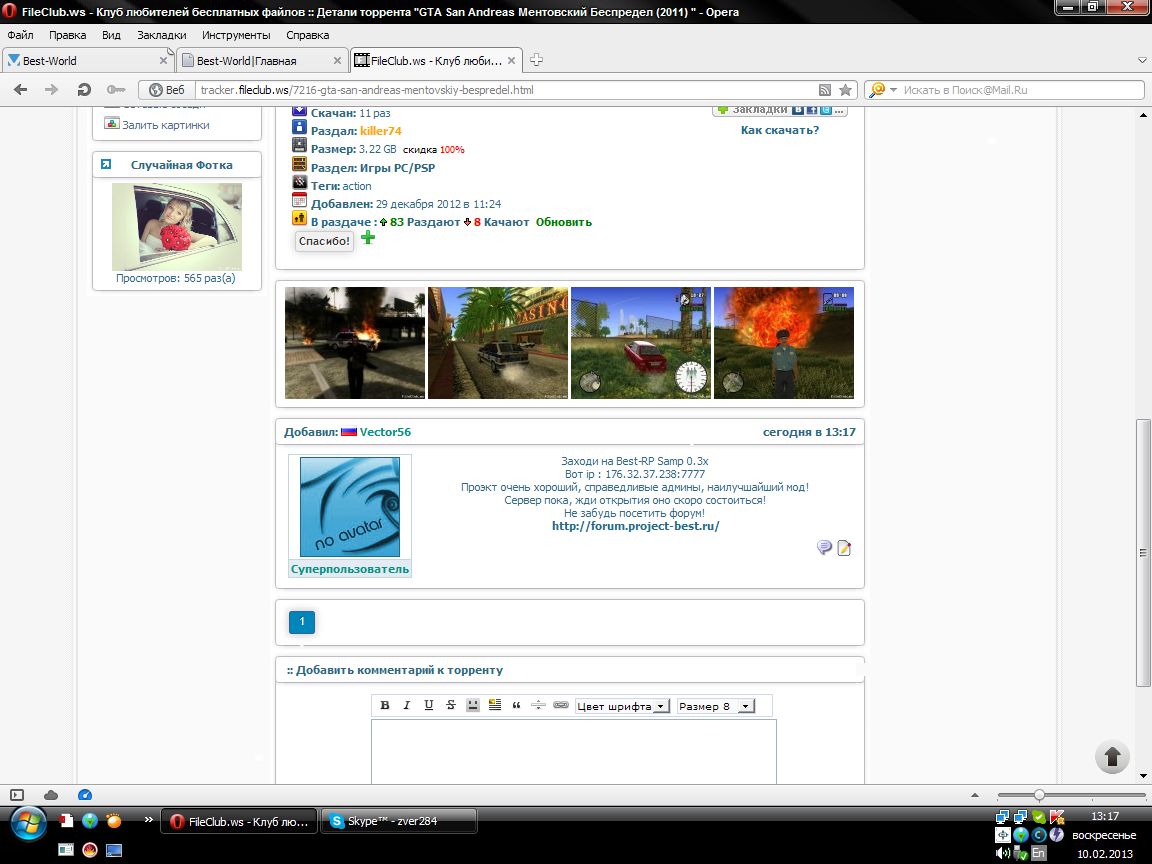This screenshot has height=864, width=1152.
Task: Click the edit note icon on Vector56's comment
Action: pos(844,547)
